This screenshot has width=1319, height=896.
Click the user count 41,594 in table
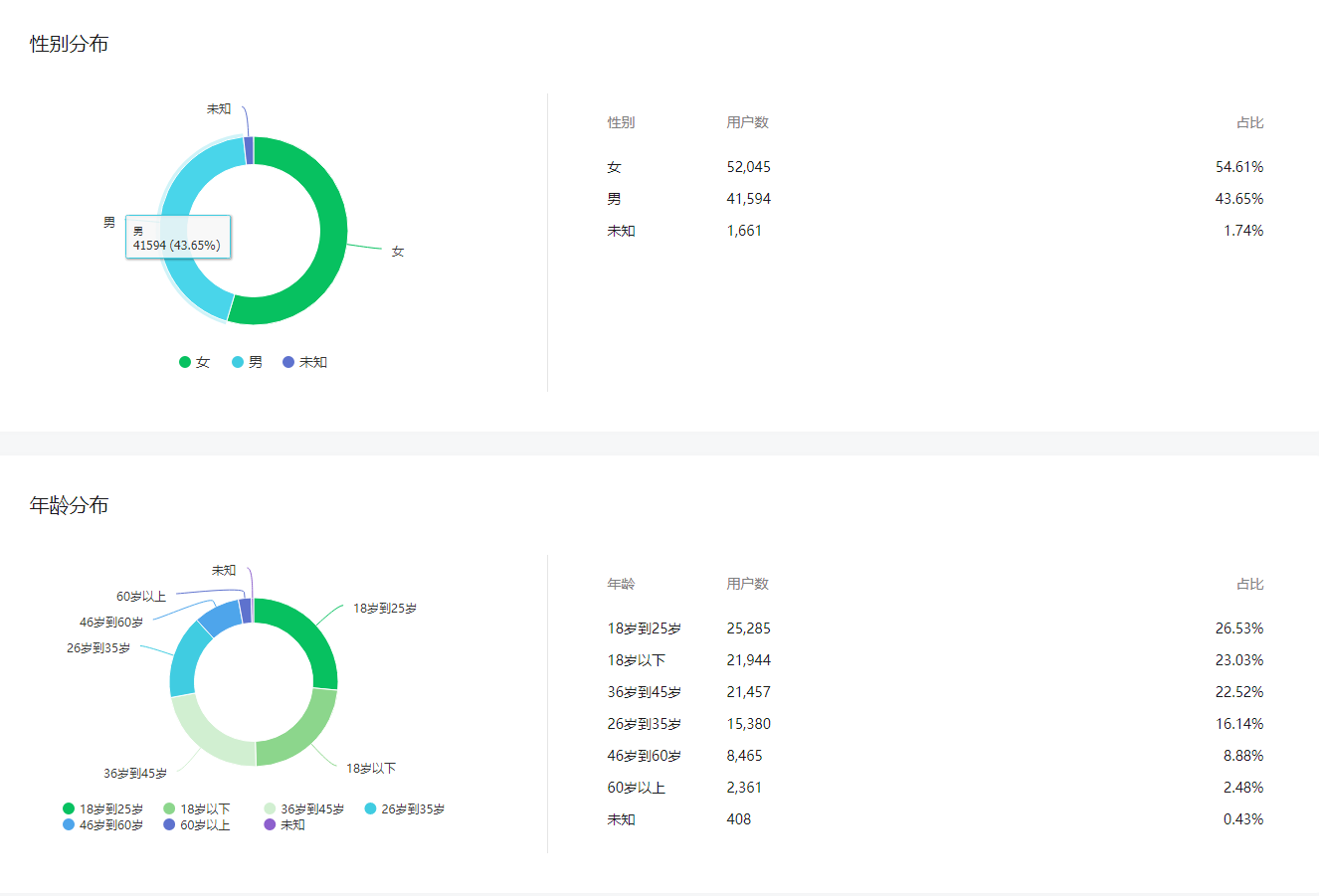click(x=749, y=199)
